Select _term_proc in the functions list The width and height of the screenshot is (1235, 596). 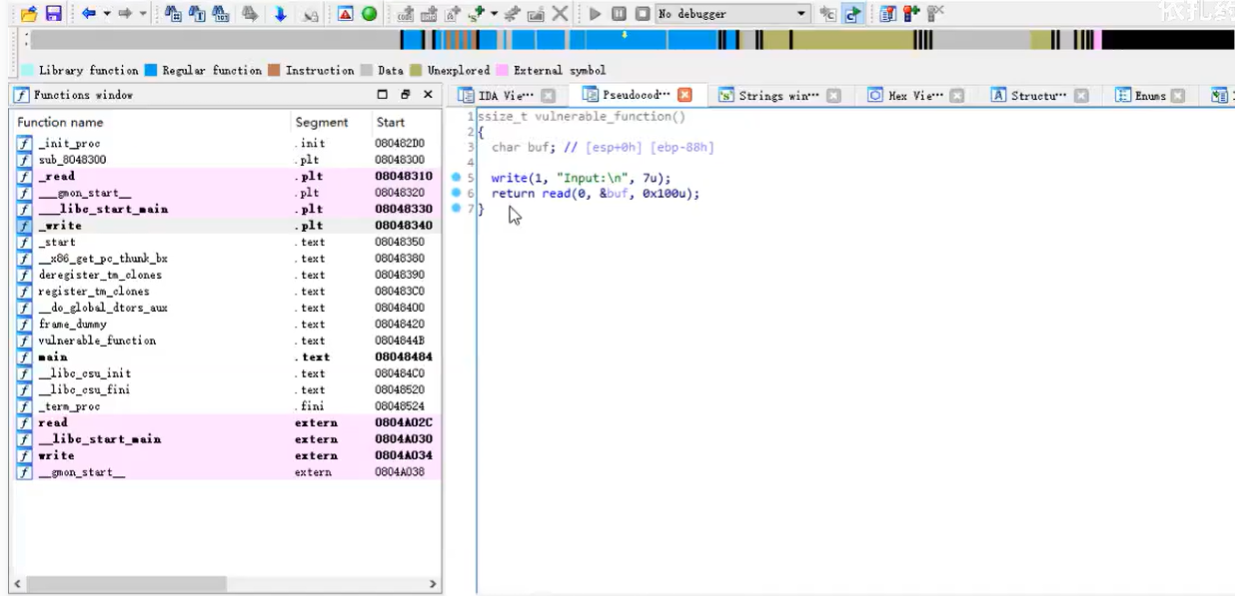(x=227, y=407)
